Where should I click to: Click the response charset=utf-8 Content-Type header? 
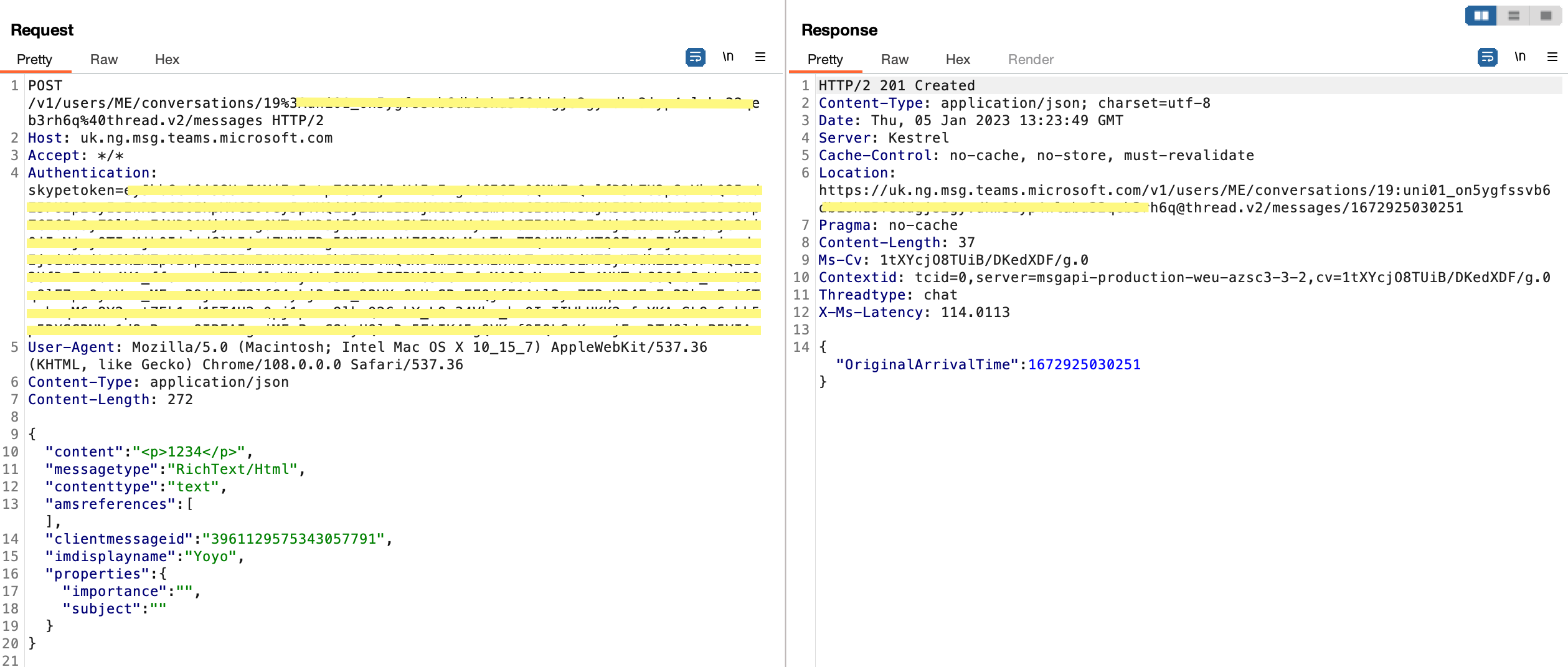1014,103
